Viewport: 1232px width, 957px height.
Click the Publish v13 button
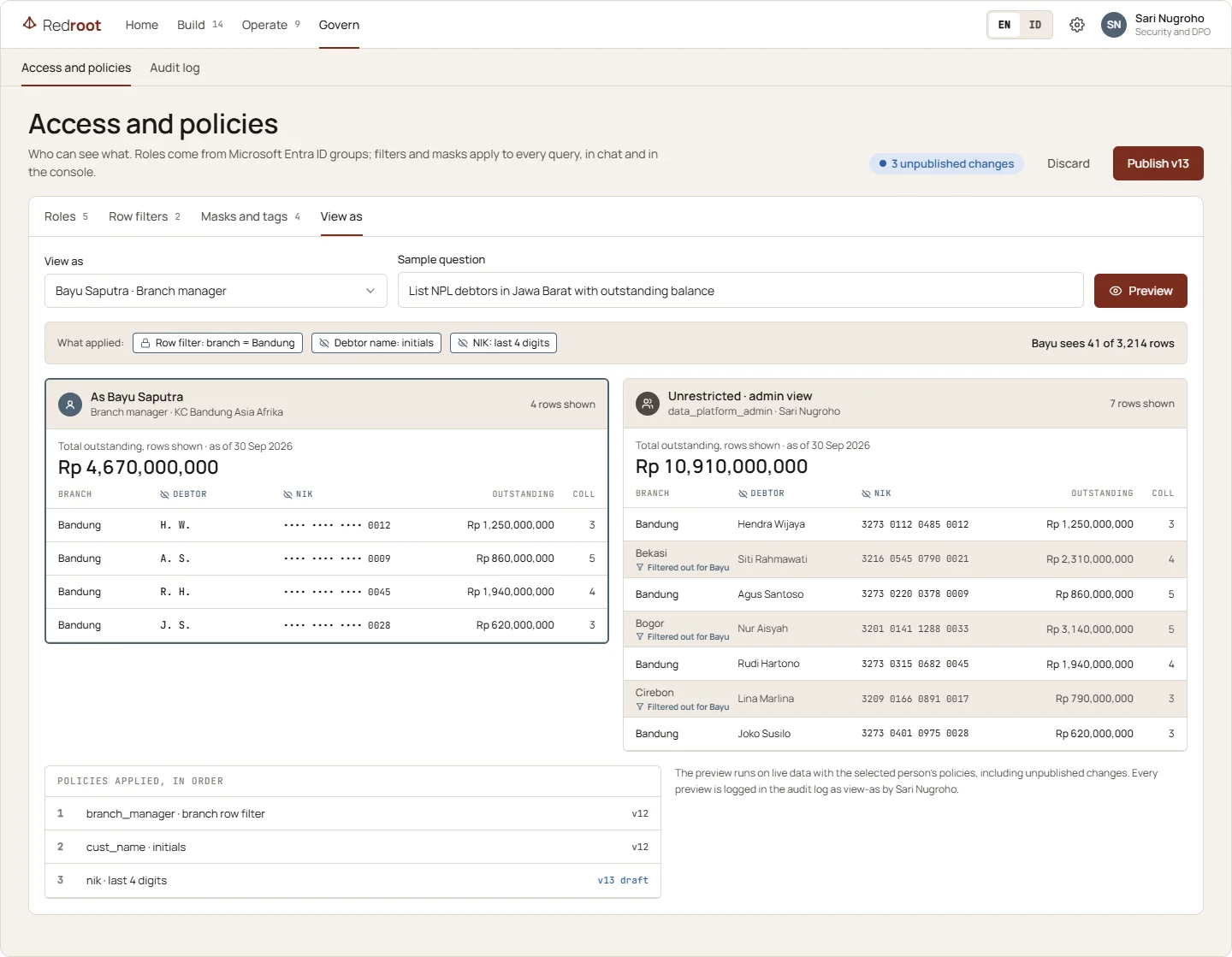[x=1158, y=163]
